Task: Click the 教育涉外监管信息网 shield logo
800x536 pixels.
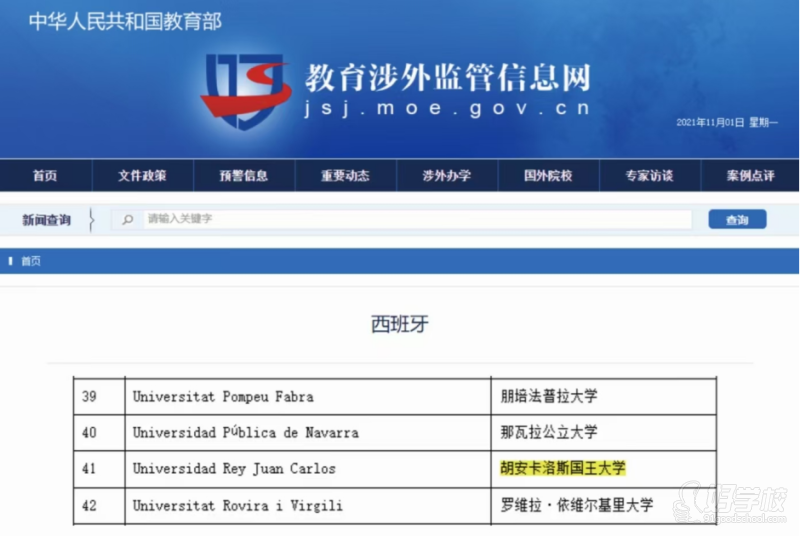Action: click(246, 91)
